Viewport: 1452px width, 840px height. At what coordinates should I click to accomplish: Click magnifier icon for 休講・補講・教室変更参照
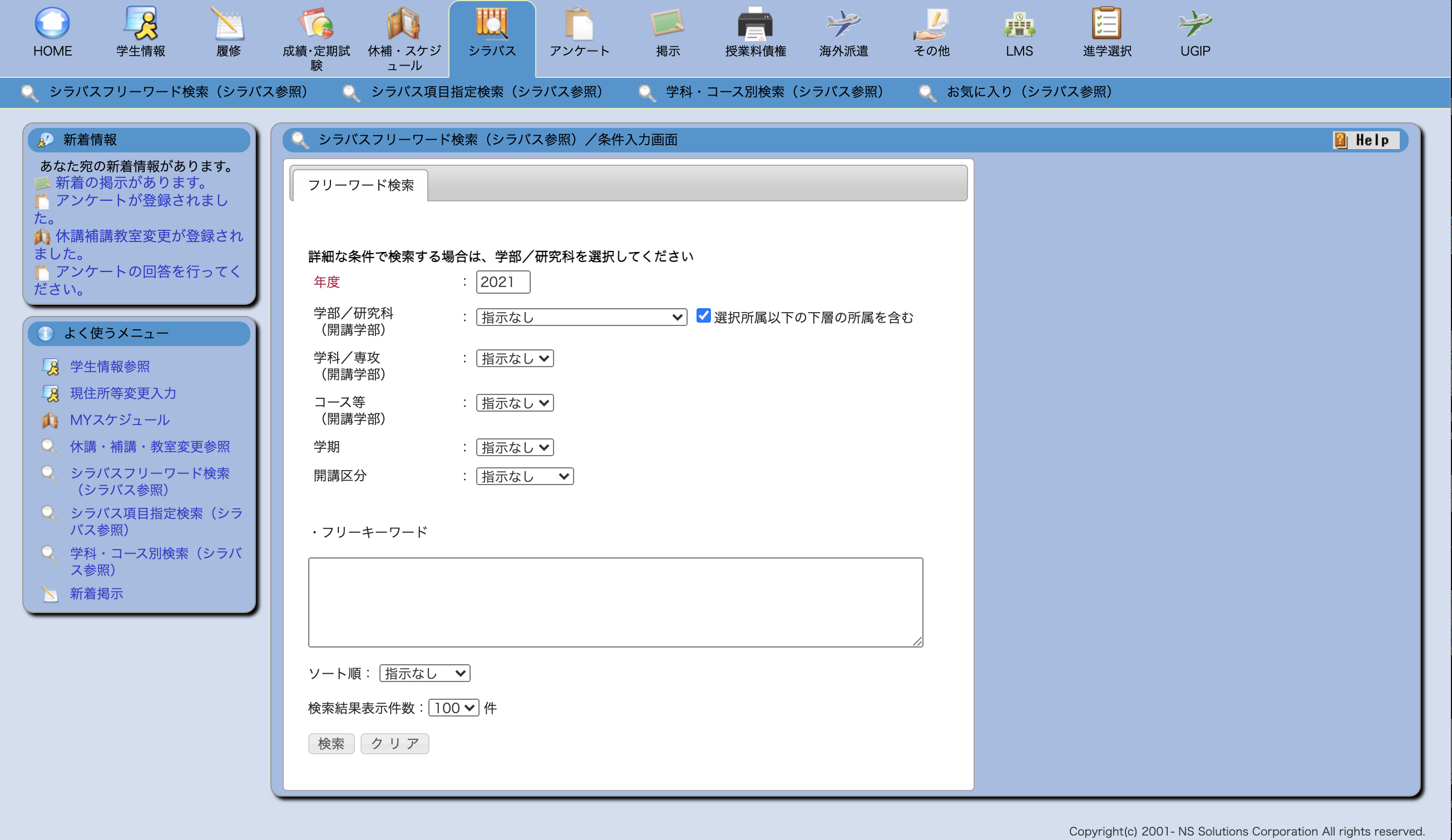coord(50,447)
